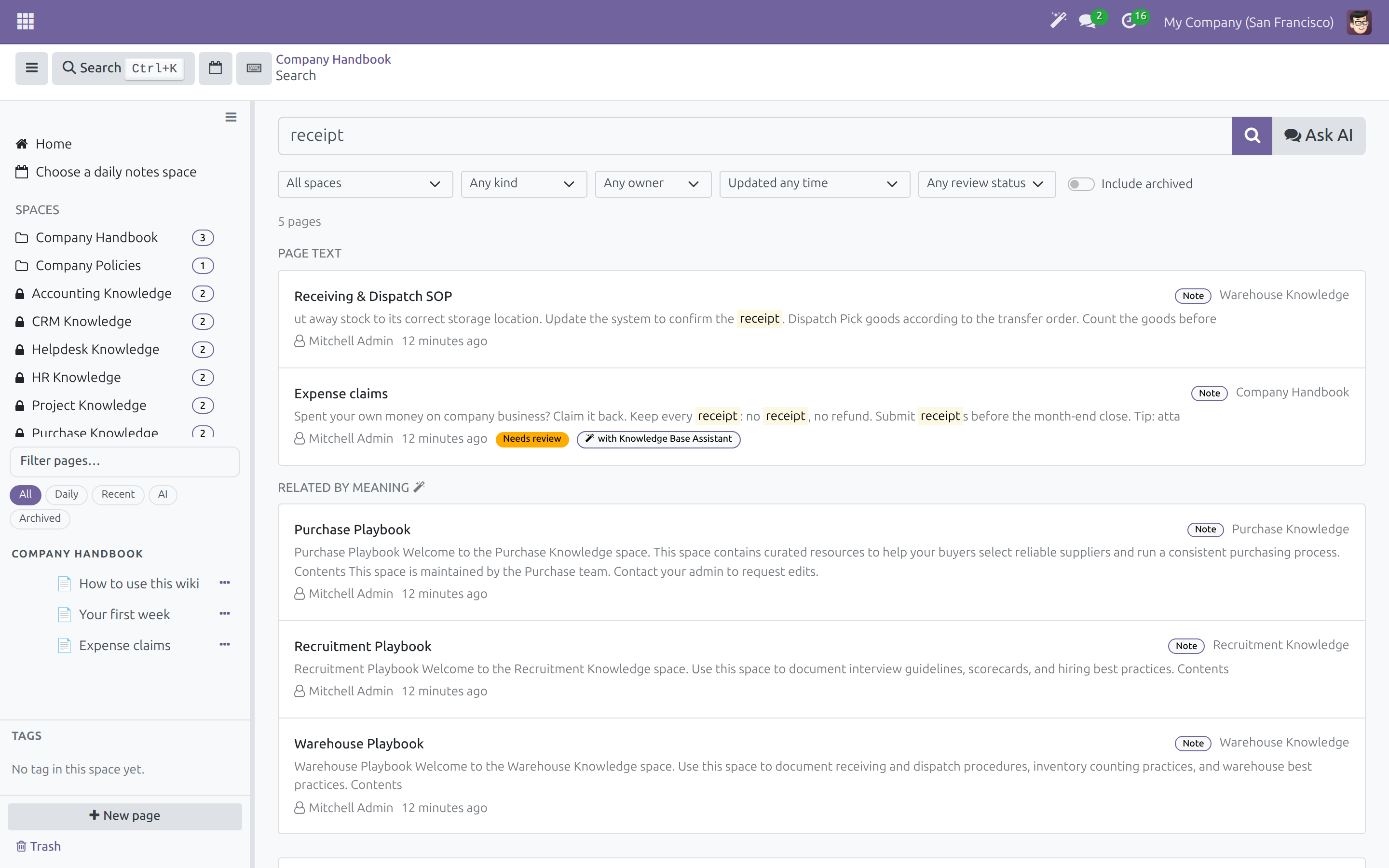The width and height of the screenshot is (1389, 868).
Task: Open the Updated any time dropdown
Action: [815, 184]
